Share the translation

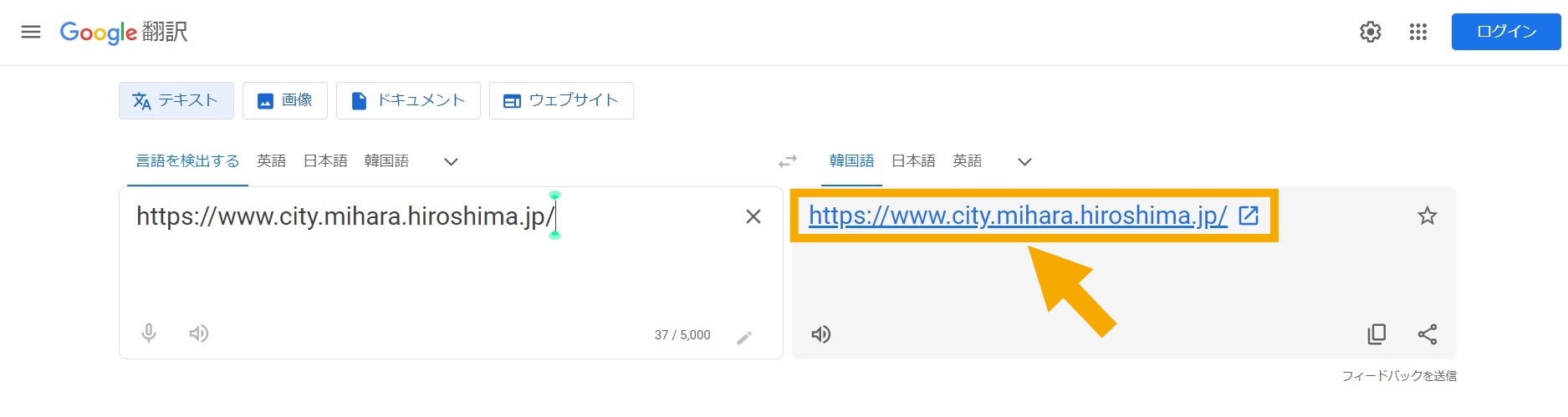[x=1428, y=334]
